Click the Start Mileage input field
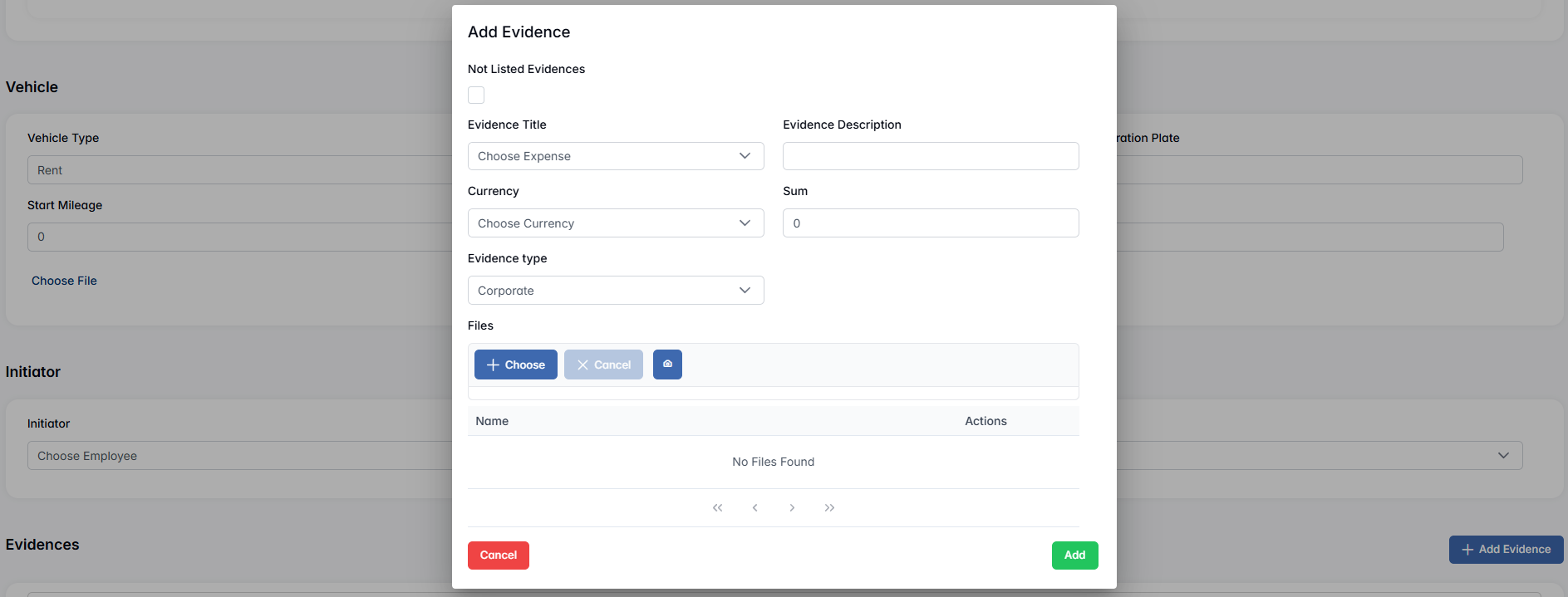The width and height of the screenshot is (1568, 597). coord(241,237)
